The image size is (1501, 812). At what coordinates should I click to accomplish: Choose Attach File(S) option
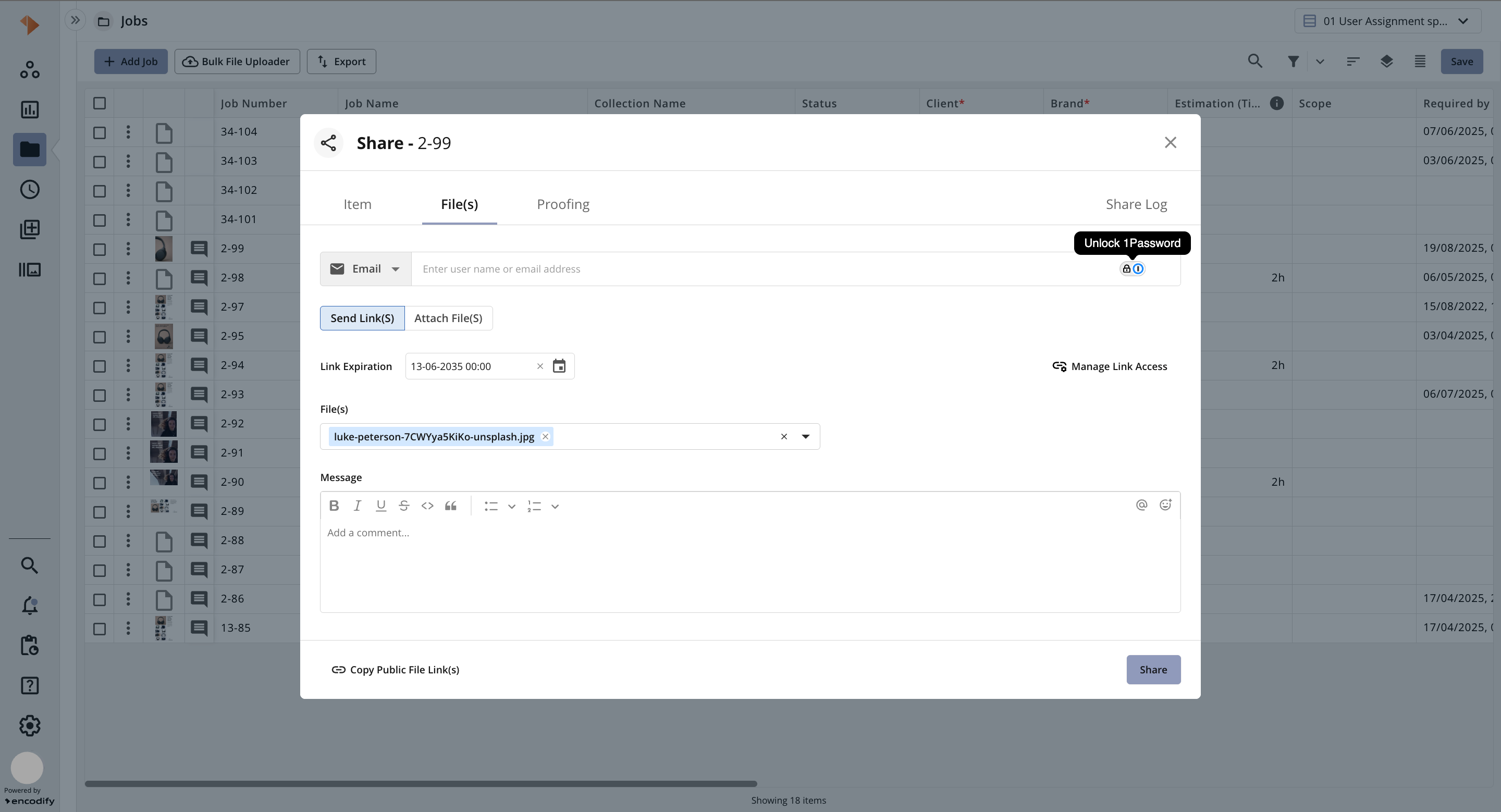tap(448, 318)
